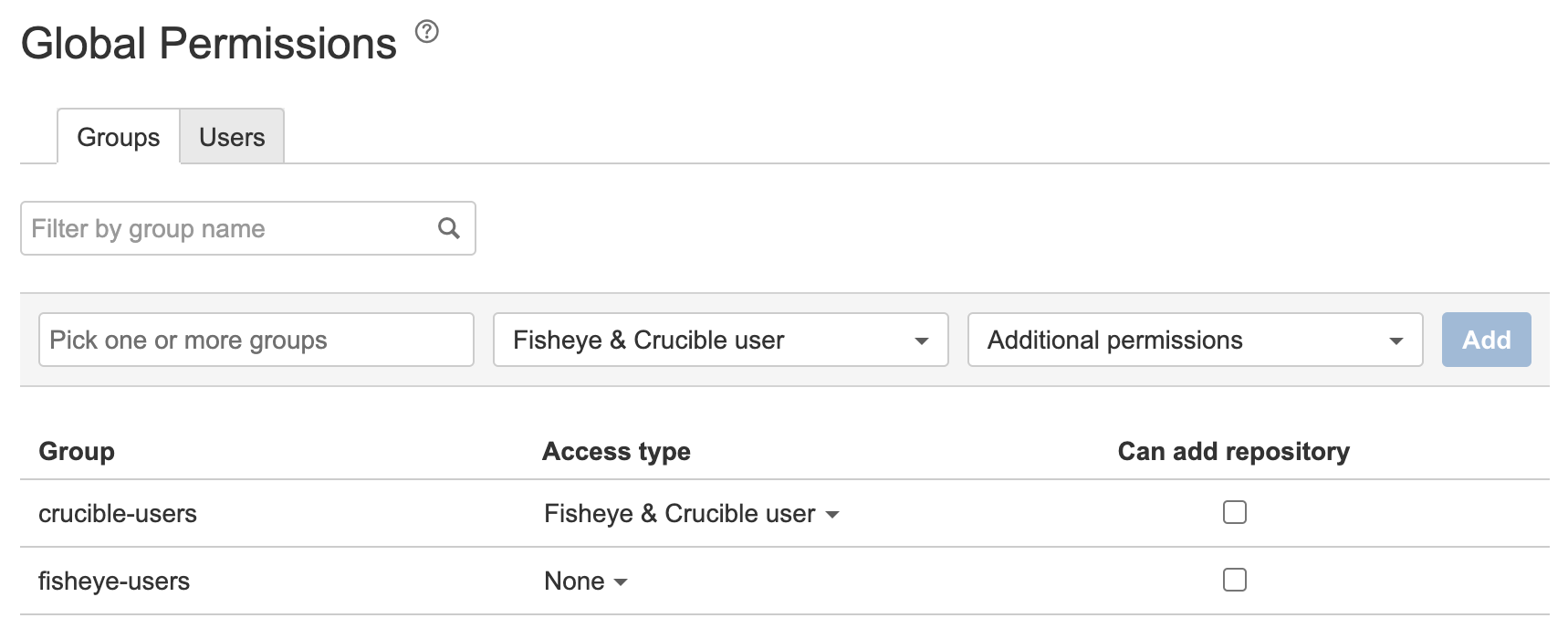Click the Can add repository column header
This screenshot has width=1568, height=639.
(x=1233, y=451)
